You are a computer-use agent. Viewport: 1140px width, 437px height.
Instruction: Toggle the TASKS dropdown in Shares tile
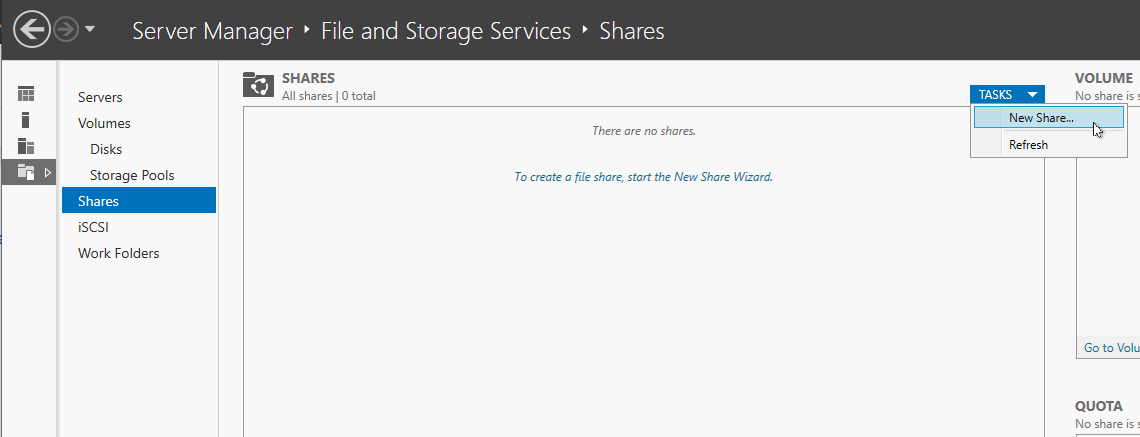pos(1007,94)
